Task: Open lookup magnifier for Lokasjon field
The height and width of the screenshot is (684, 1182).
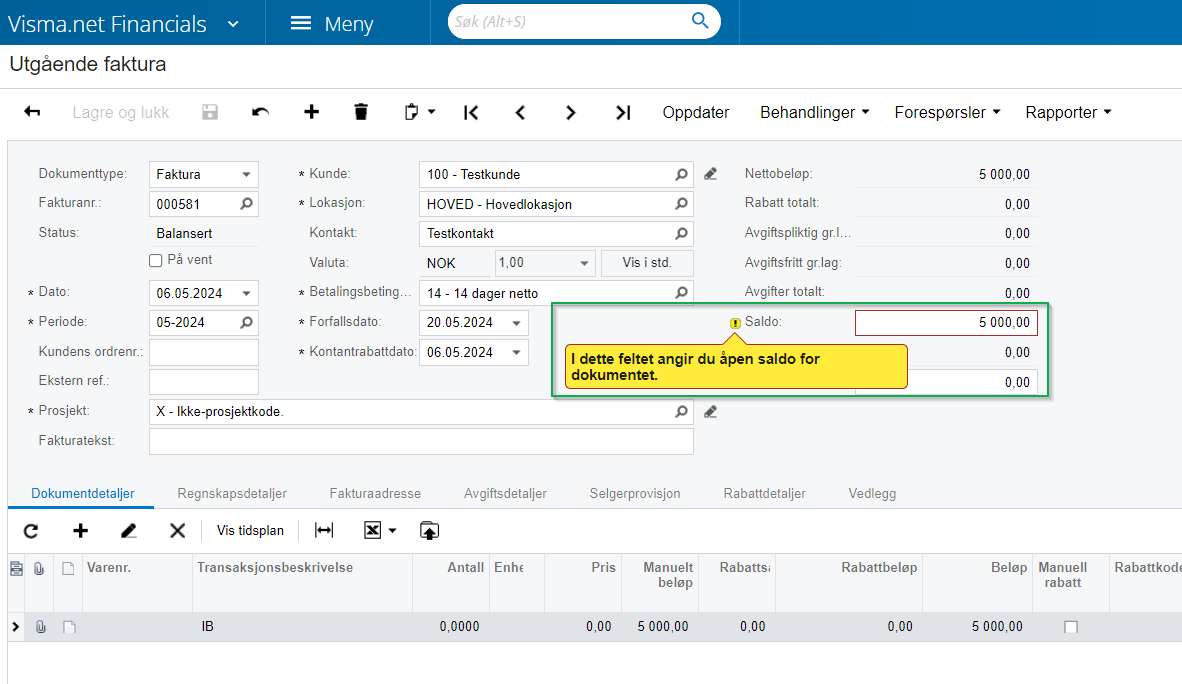Action: [x=681, y=204]
